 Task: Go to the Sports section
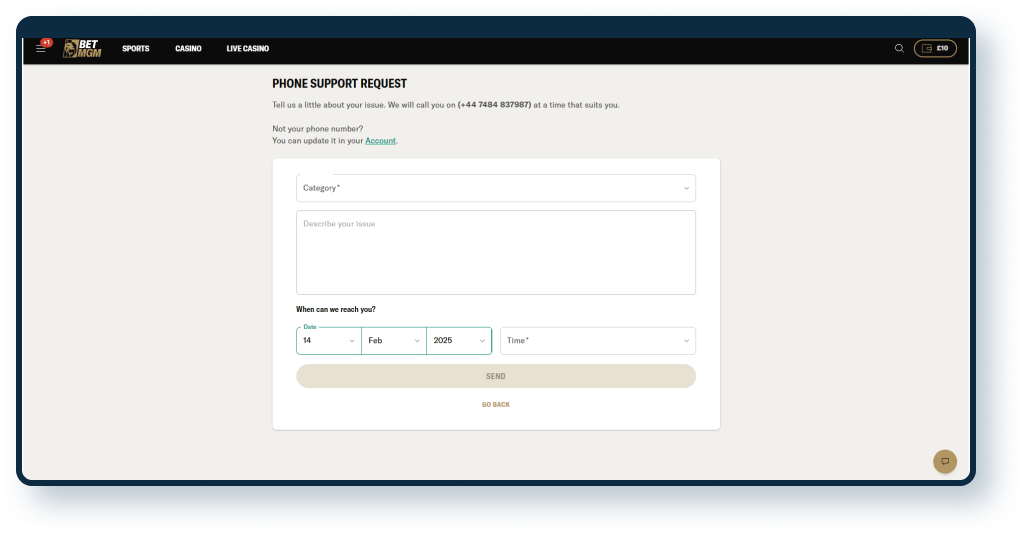point(135,49)
